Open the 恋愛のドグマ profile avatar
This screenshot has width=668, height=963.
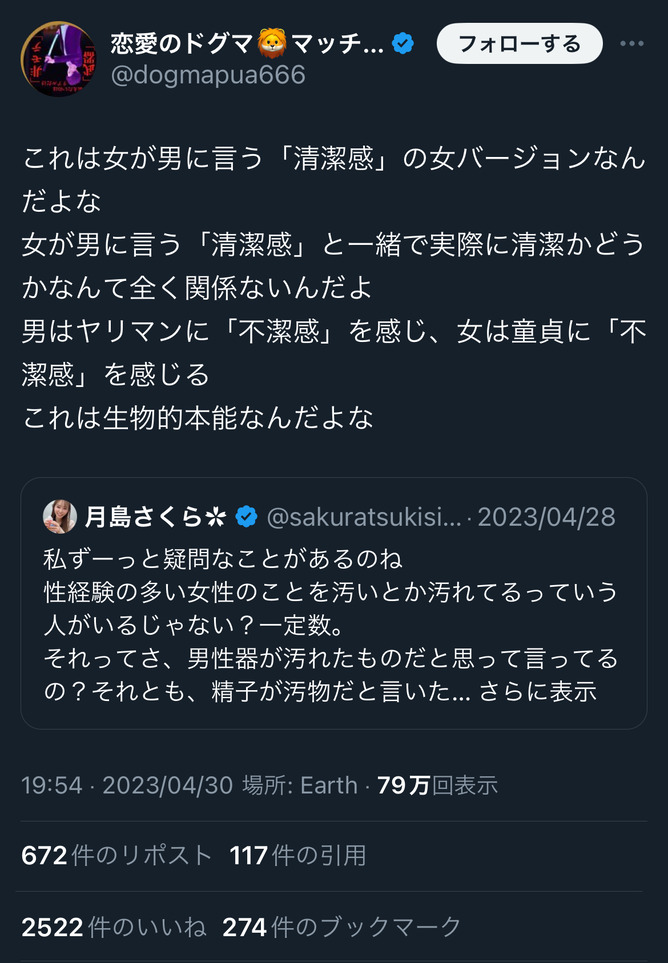(58, 59)
